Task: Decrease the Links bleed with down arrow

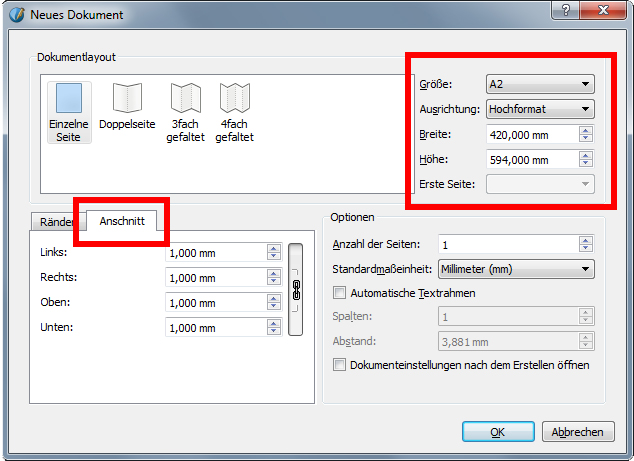Action: [x=273, y=257]
